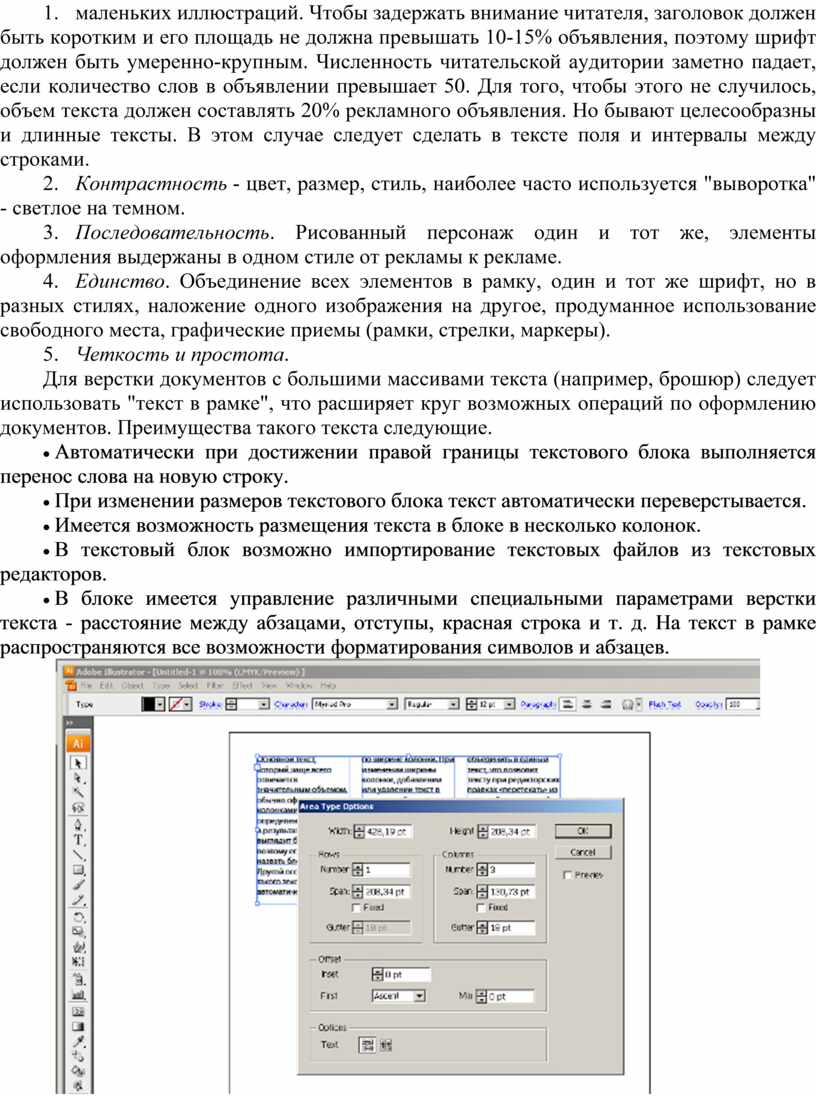The image size is (816, 1096).
Task: Select the Rectangle tool
Action: tap(78, 870)
